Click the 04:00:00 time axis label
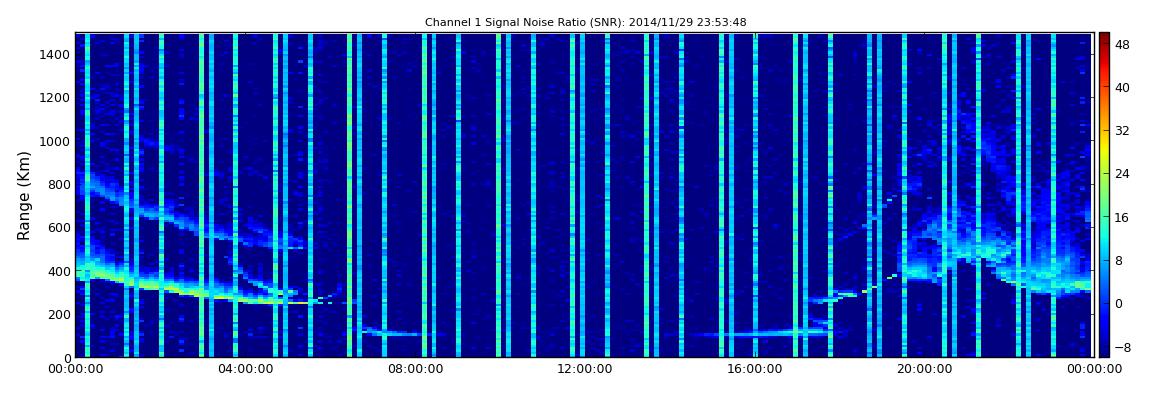The image size is (1150, 407). (x=245, y=369)
